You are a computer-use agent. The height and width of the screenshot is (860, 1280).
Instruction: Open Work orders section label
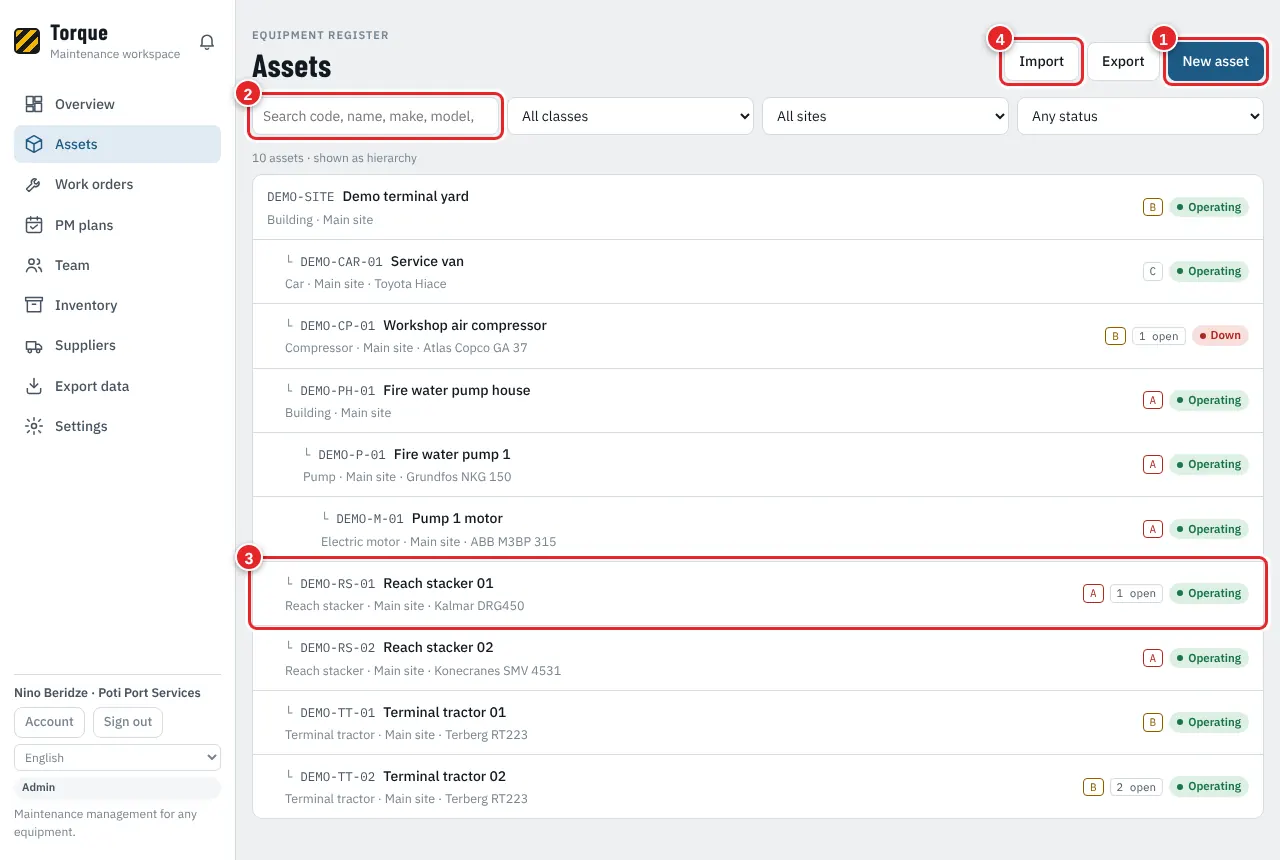click(94, 184)
